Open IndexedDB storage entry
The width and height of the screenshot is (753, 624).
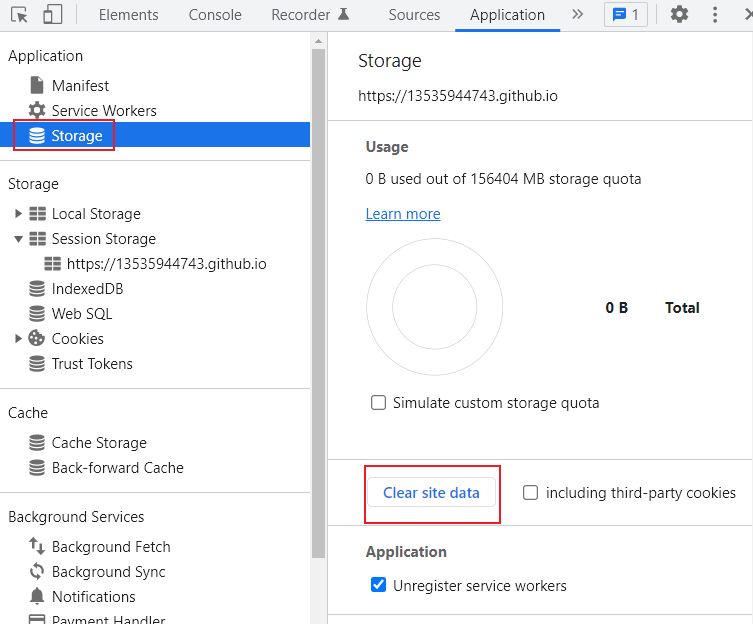pos(87,289)
